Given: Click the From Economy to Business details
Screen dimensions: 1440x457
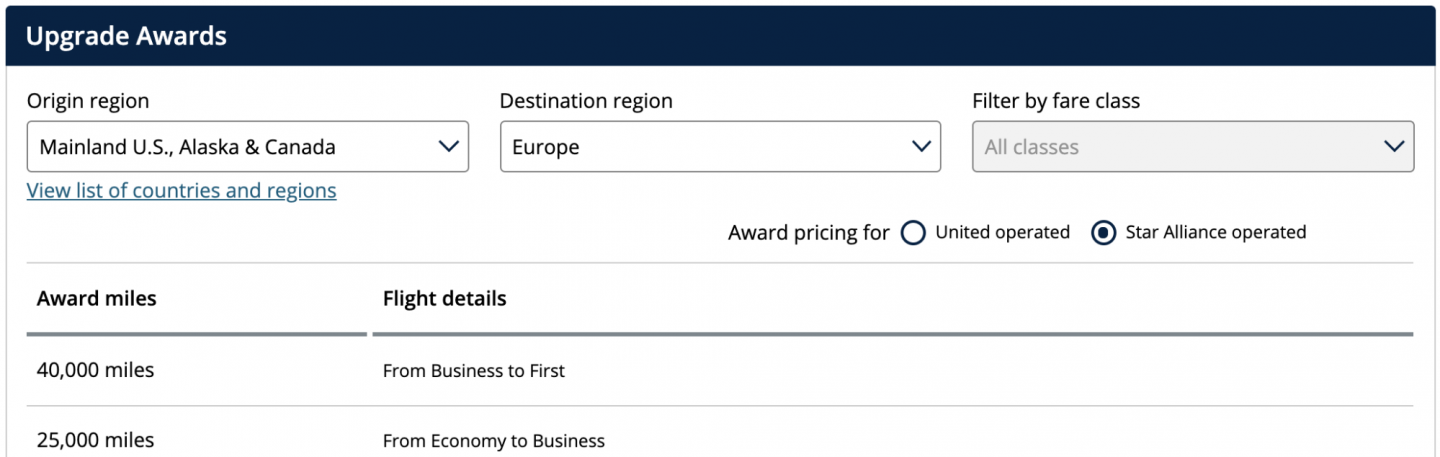Looking at the screenshot, I should (x=493, y=441).
